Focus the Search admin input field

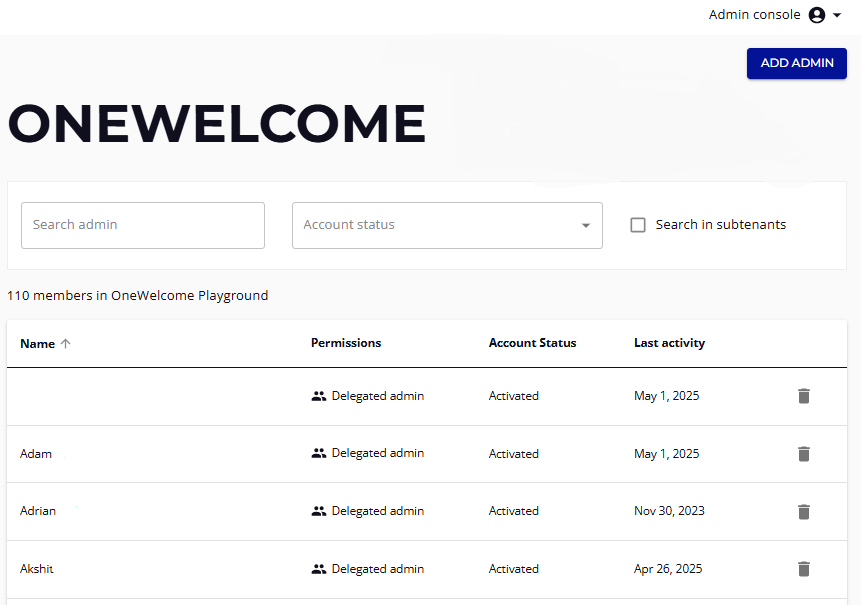click(143, 225)
